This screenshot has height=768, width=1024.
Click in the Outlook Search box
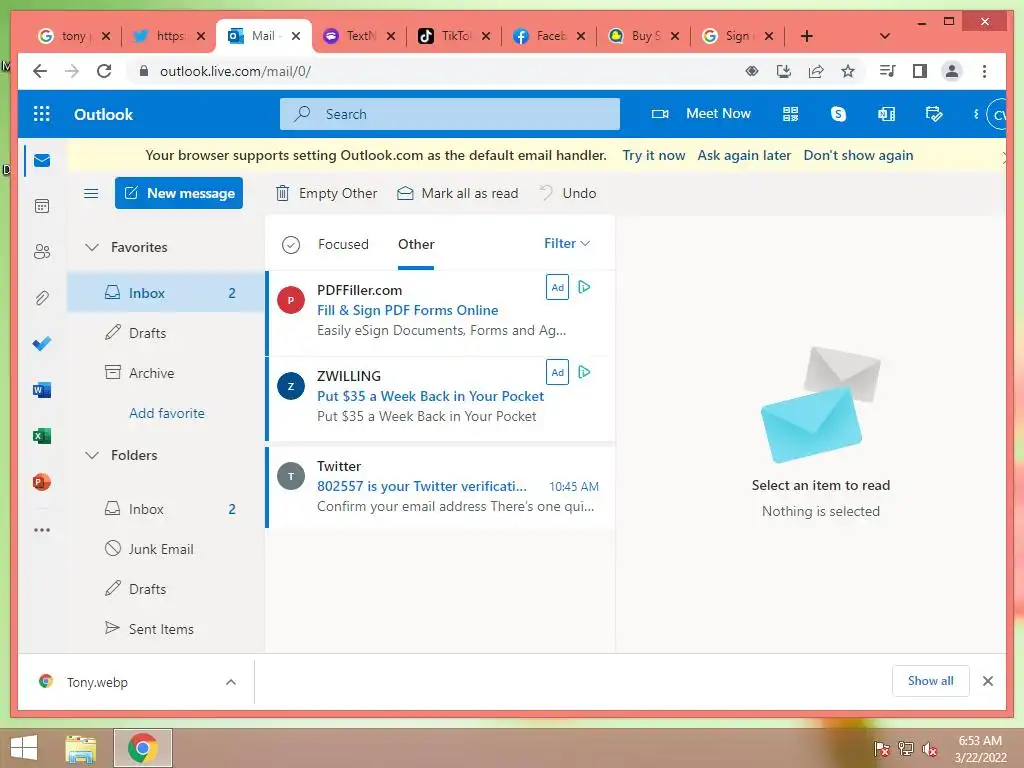tap(450, 114)
